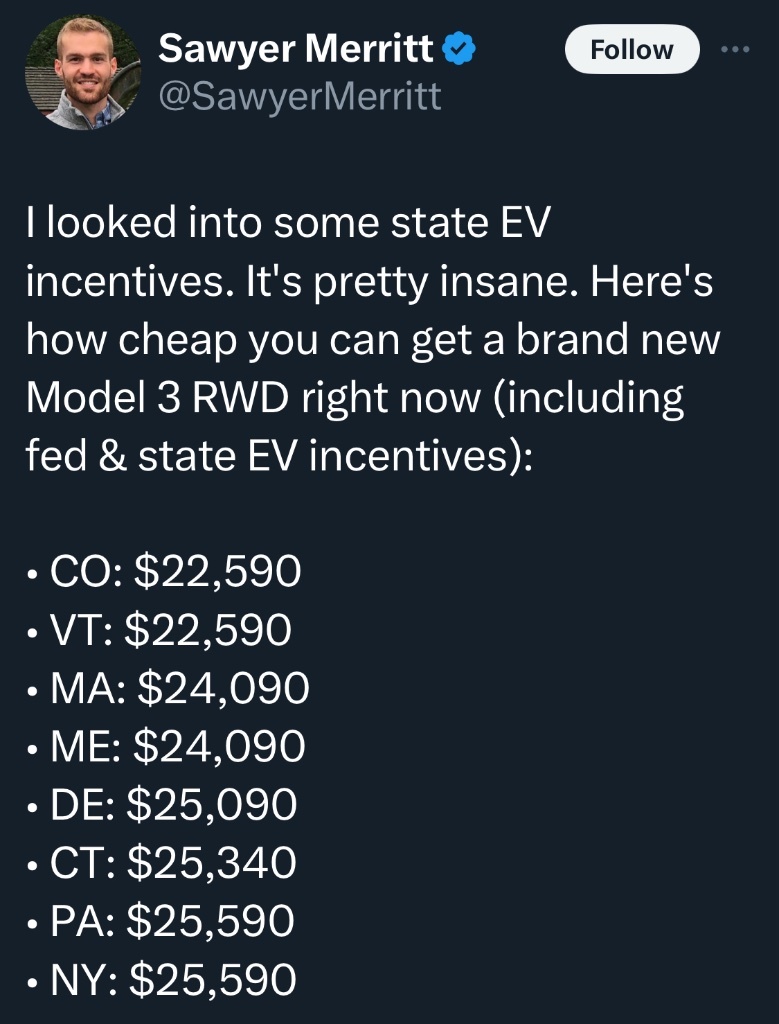Select the VT: $22,590 list entry
Viewport: 779px width, 1024px height.
pyautogui.click(x=159, y=630)
